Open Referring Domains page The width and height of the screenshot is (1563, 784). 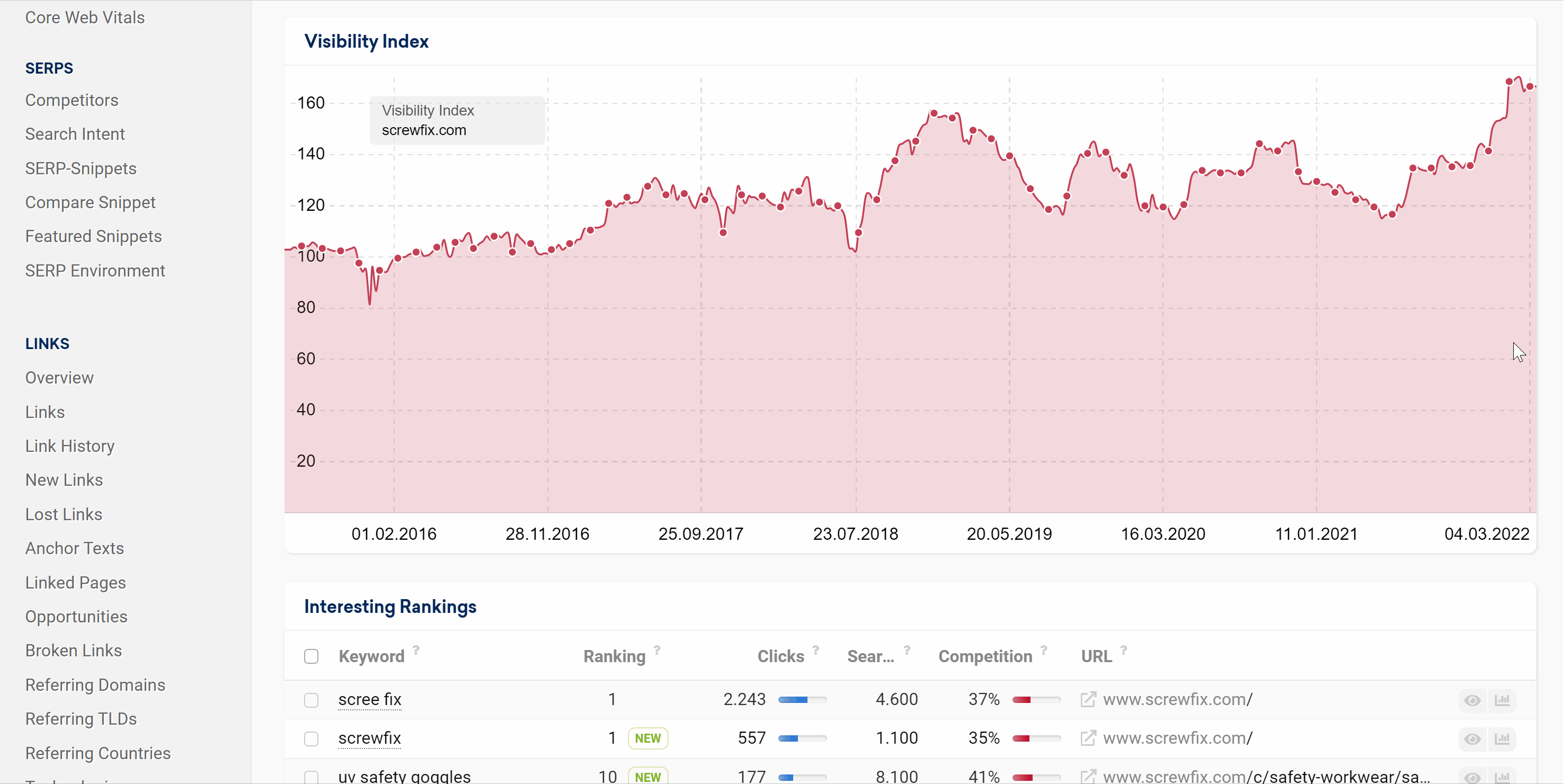95,684
